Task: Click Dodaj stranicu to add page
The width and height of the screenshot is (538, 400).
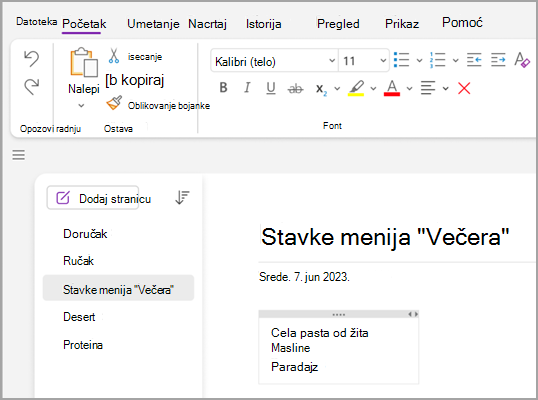Action: [93, 198]
